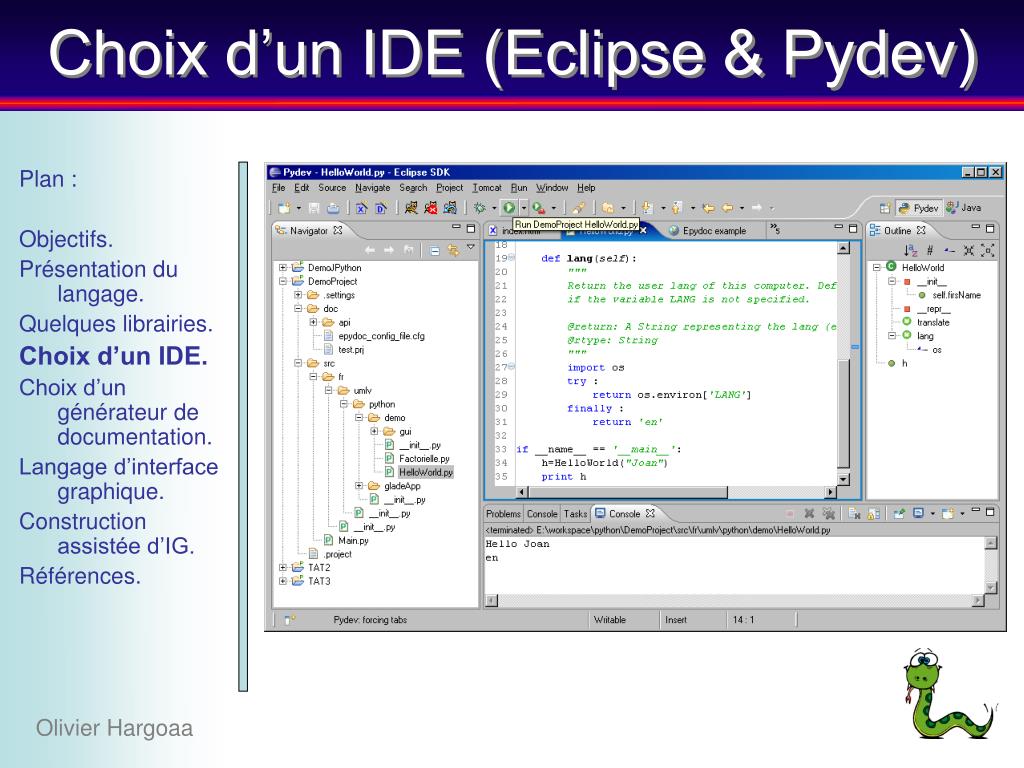Click the Remove Launch X icon in Console
The width and height of the screenshot is (1024, 768).
point(808,513)
